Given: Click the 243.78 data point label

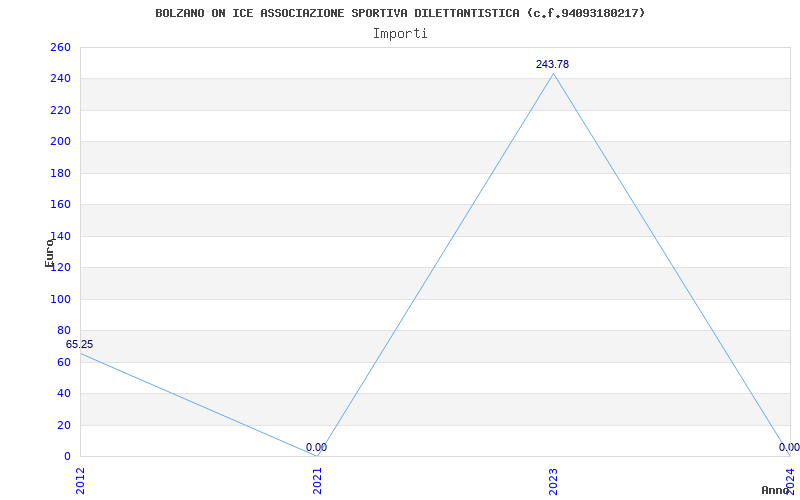Looking at the screenshot, I should (552, 64).
